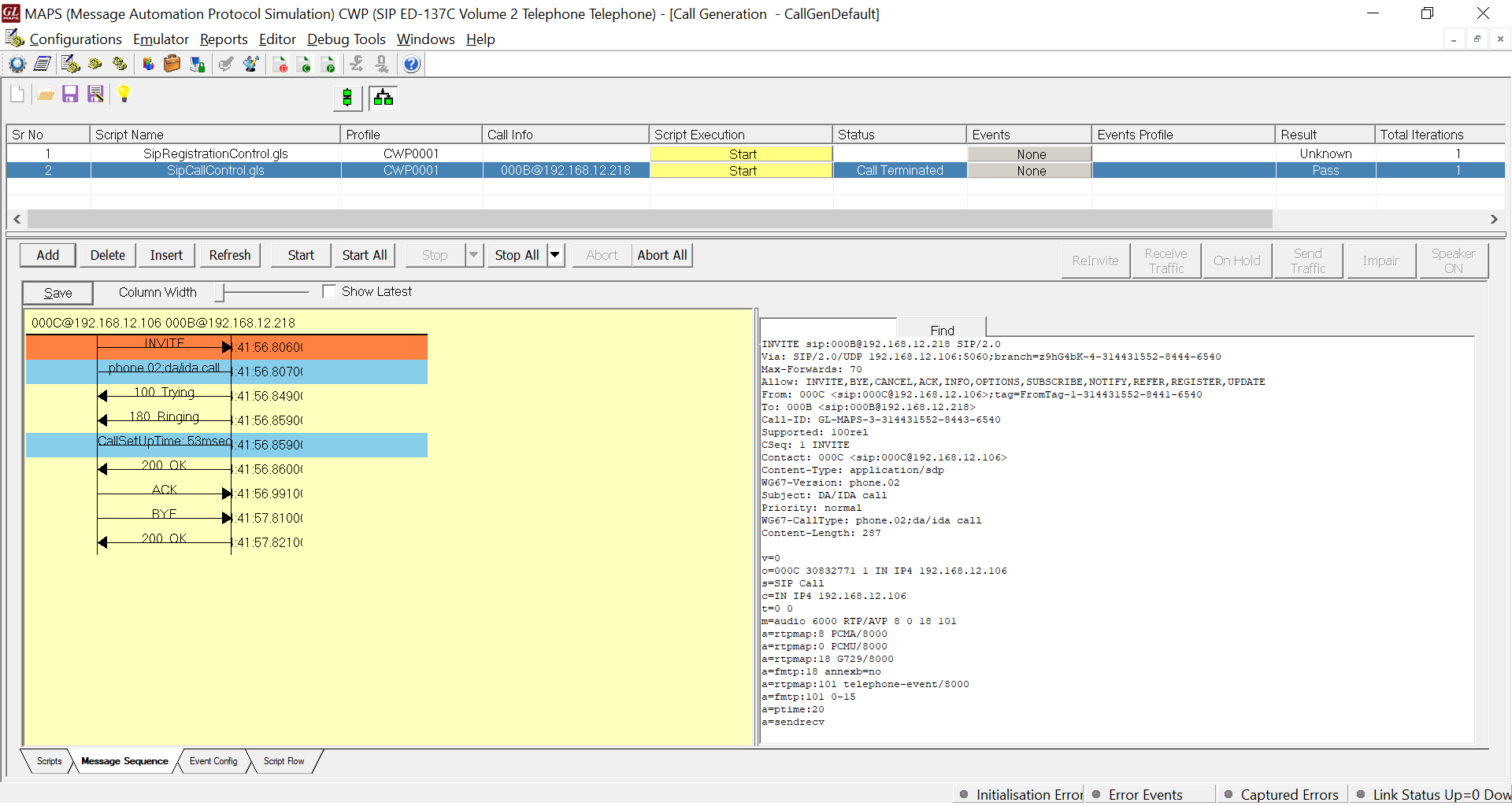Select the 180 Ringing message
Image resolution: width=1512 pixels, height=806 pixels.
[x=165, y=417]
